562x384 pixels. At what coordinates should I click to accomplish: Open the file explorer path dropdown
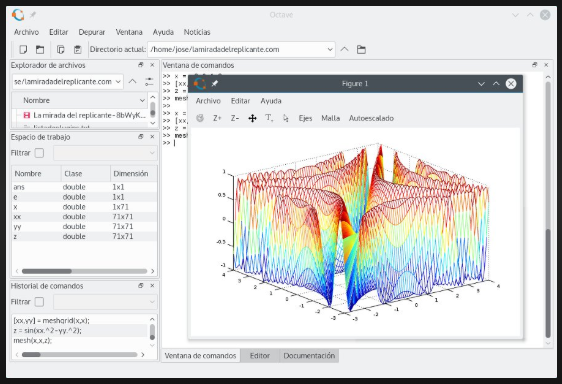[x=118, y=82]
